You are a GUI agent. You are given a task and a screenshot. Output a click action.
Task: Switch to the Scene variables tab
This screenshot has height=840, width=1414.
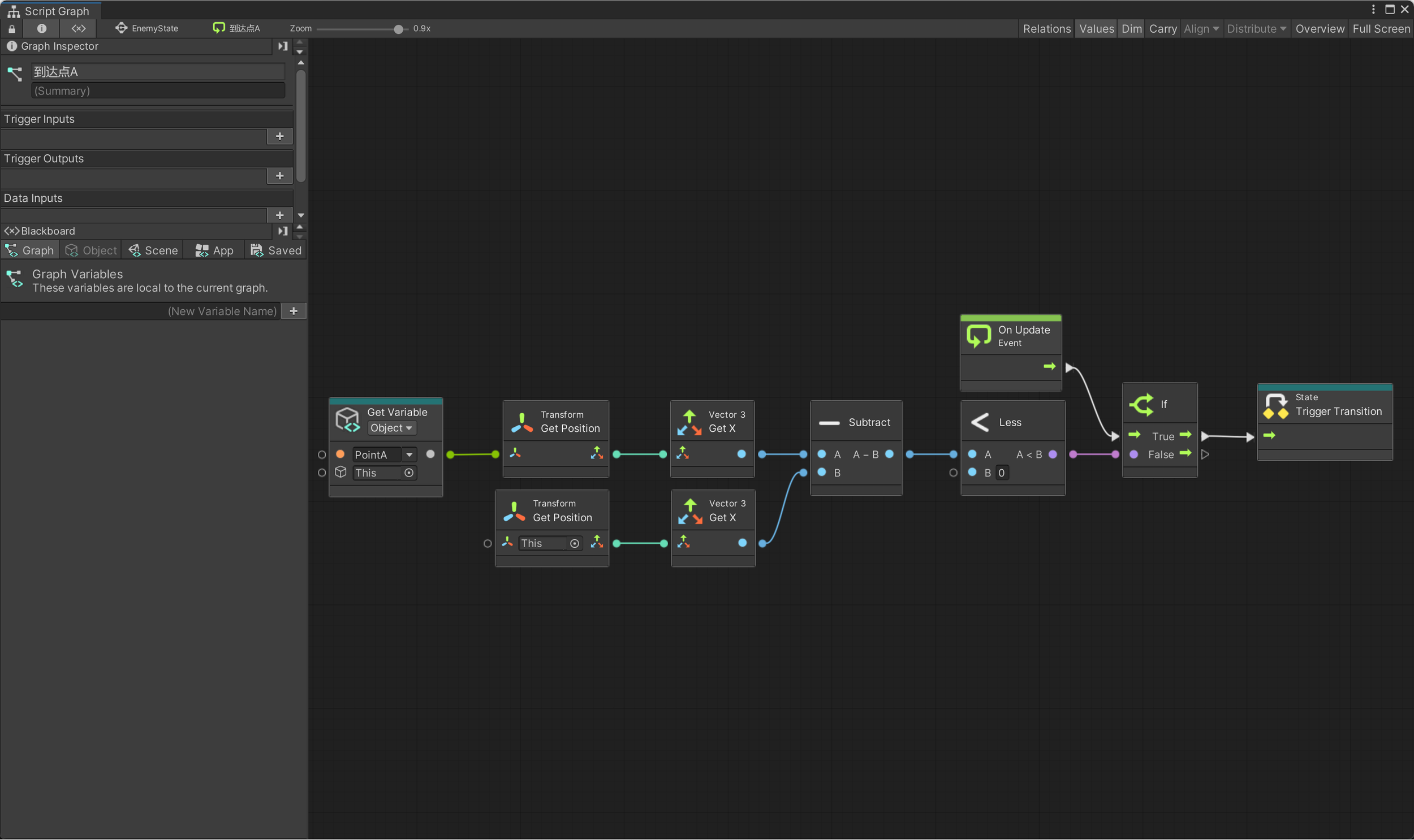click(153, 250)
